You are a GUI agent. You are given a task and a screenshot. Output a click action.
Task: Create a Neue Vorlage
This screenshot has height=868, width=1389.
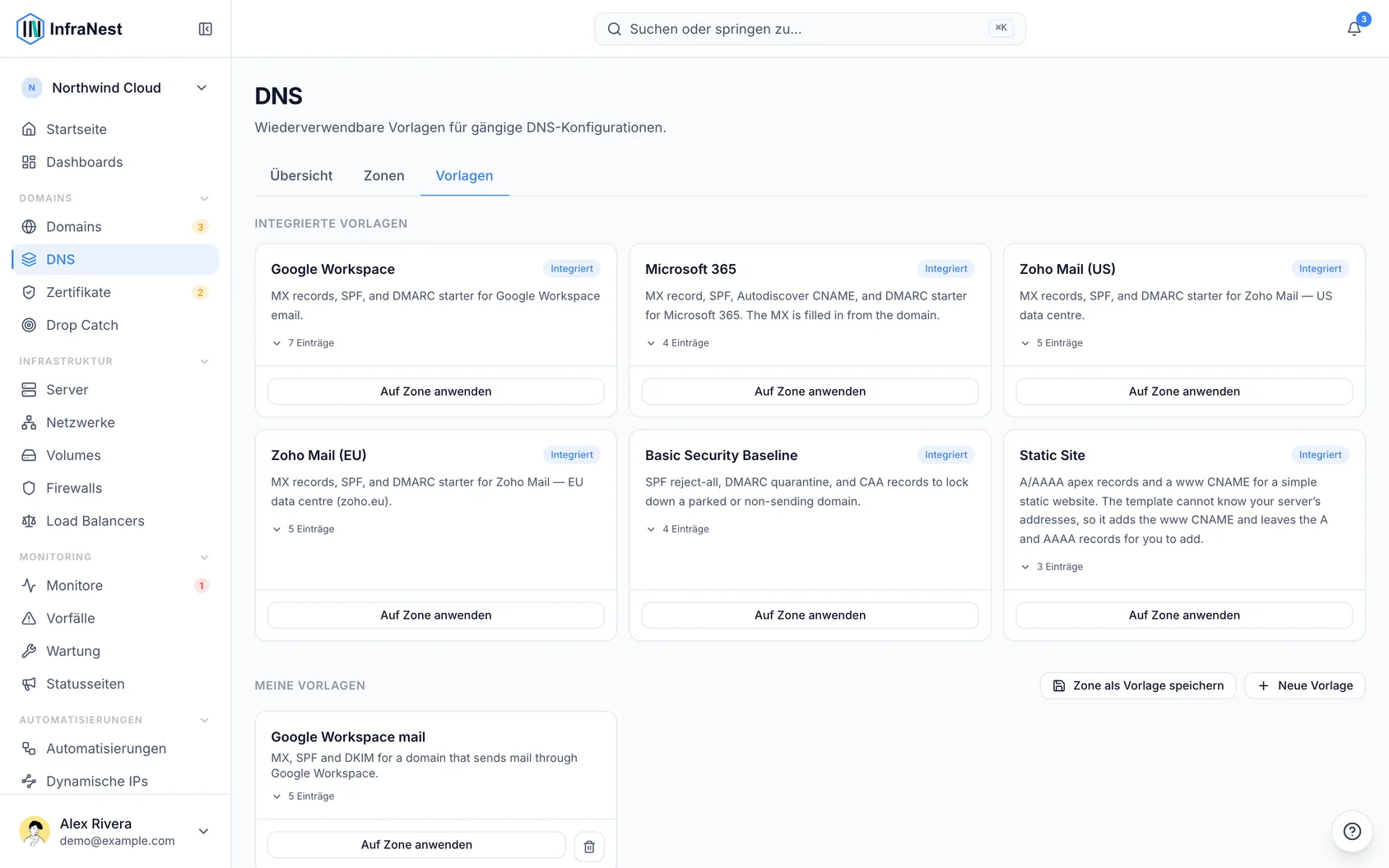1305,685
